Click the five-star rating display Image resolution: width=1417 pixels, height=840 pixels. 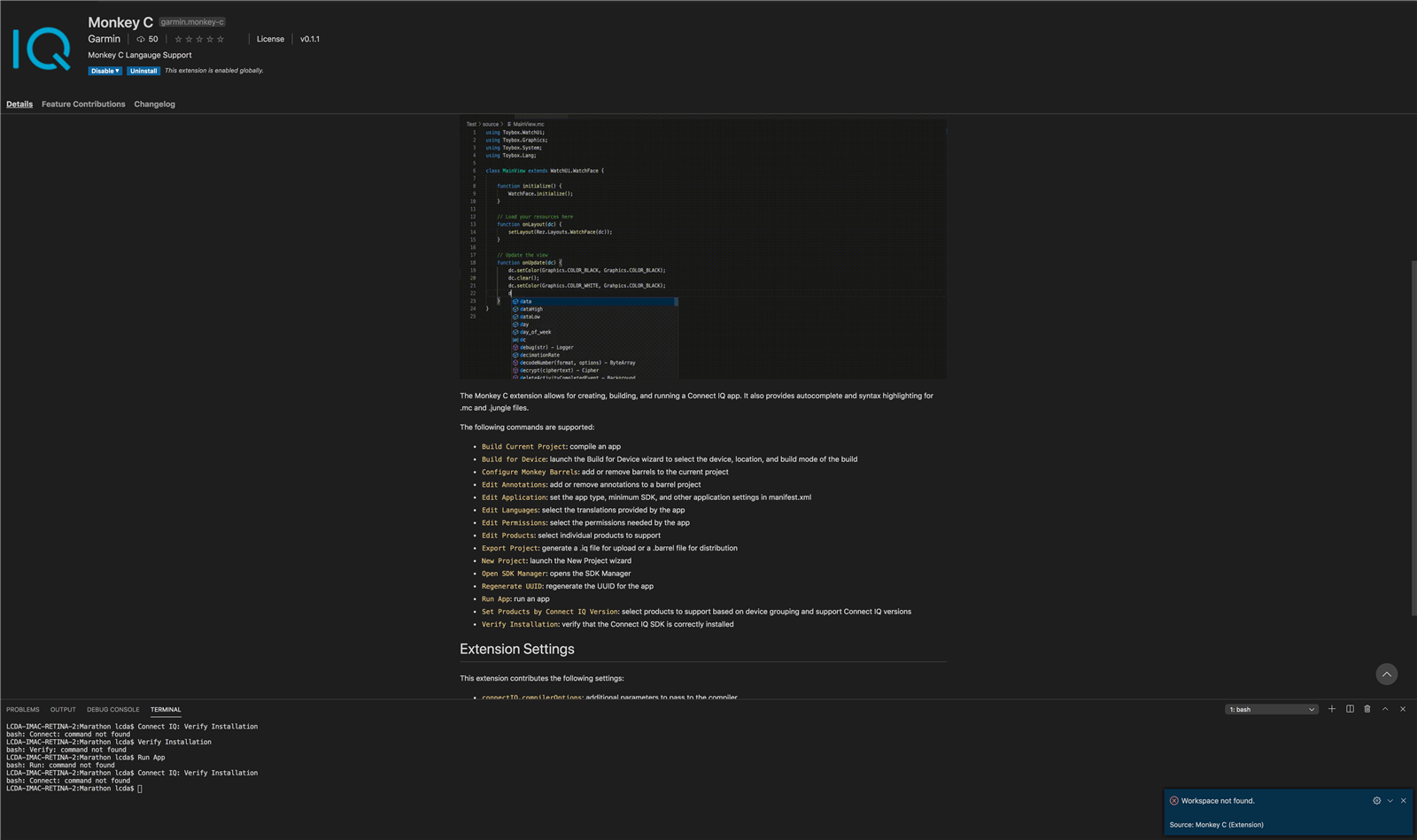click(199, 39)
